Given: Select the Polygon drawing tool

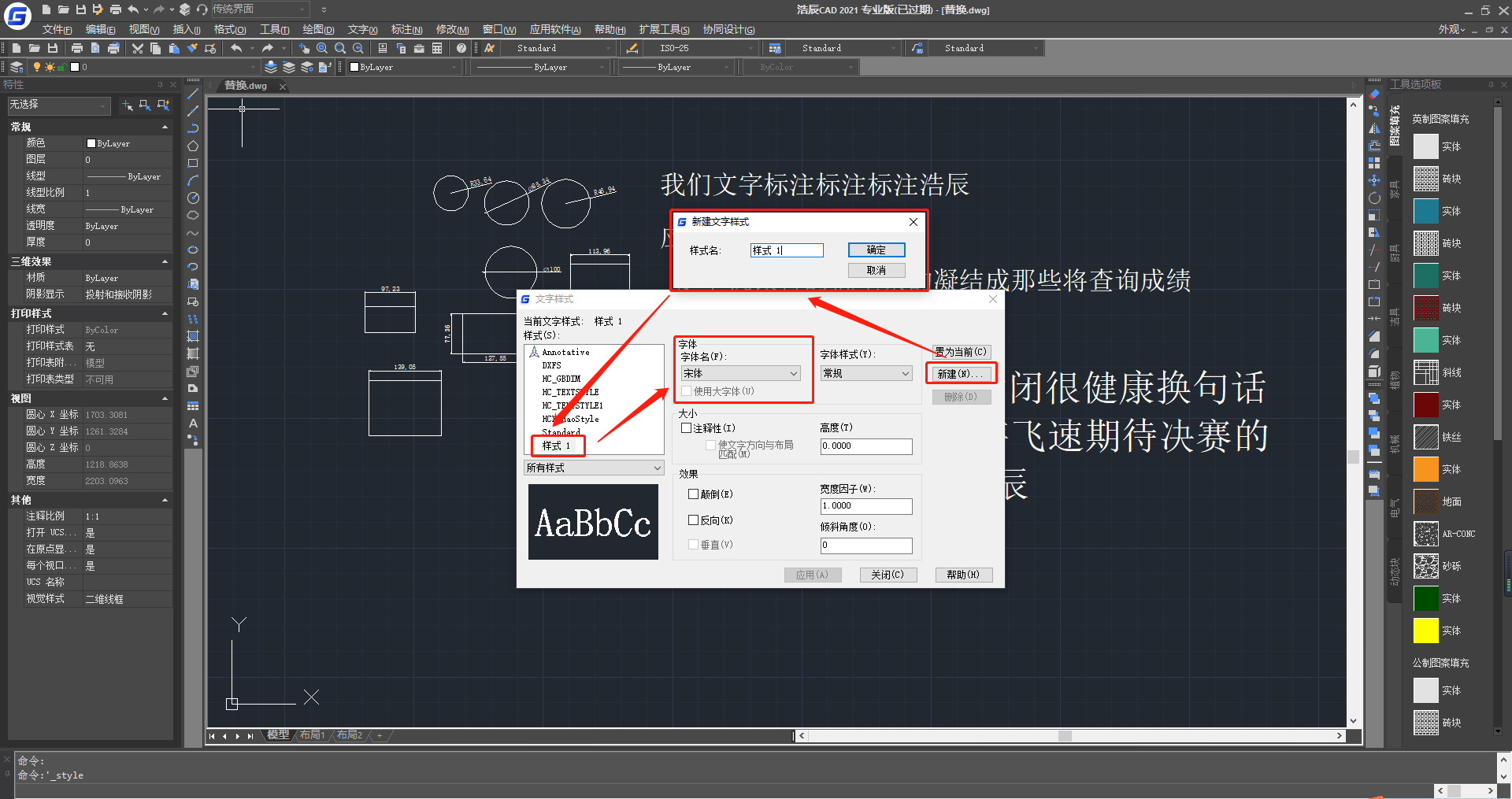Looking at the screenshot, I should click(x=193, y=146).
